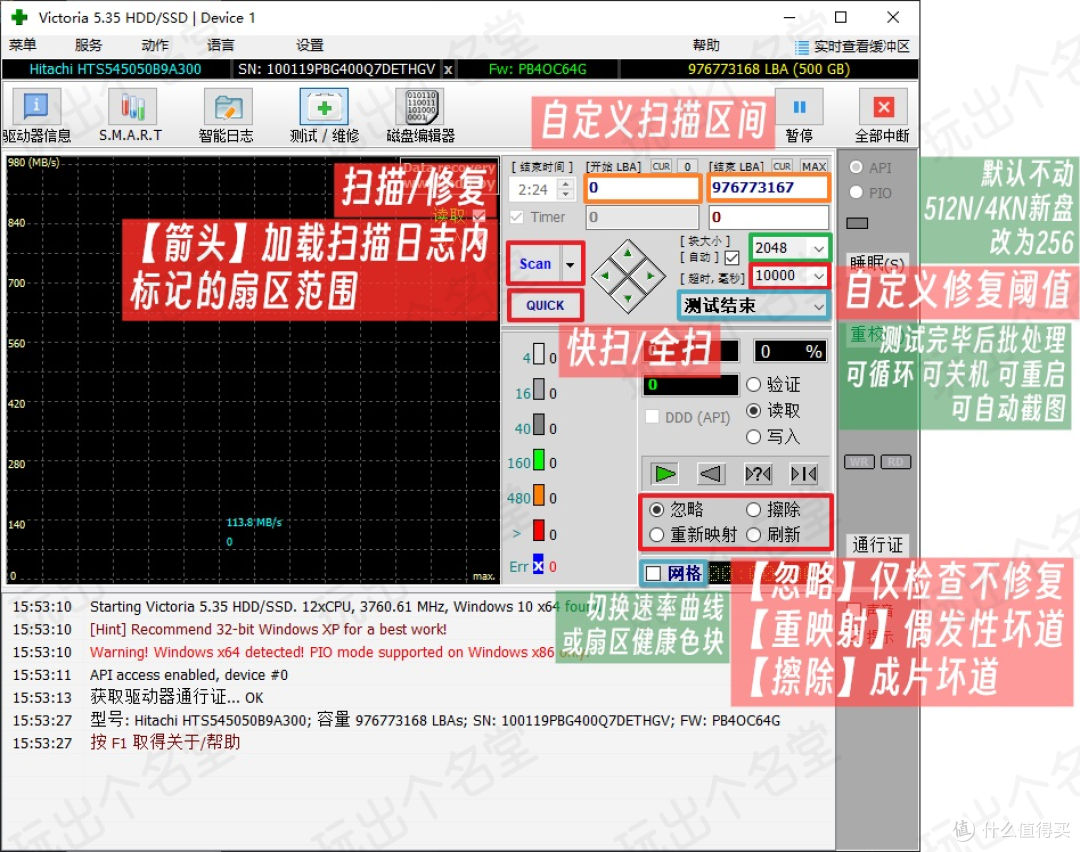Open the 动作 menu
Image resolution: width=1080 pixels, height=852 pixels.
[155, 45]
